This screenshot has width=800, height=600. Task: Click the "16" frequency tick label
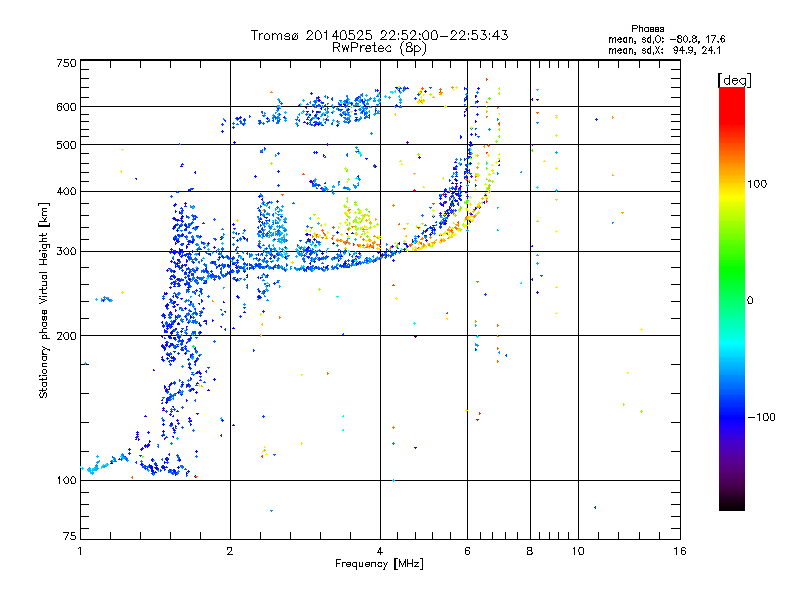click(680, 552)
